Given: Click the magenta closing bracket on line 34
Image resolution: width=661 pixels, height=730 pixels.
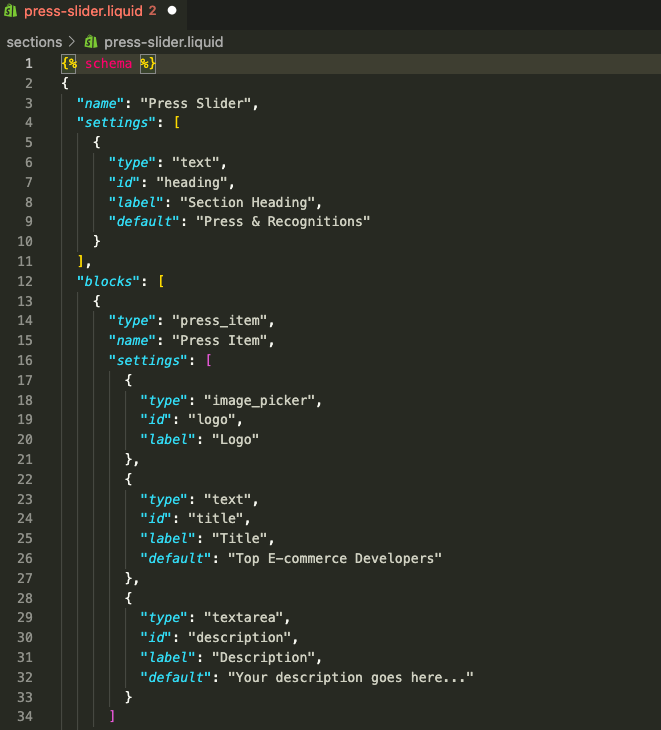Looking at the screenshot, I should (112, 716).
